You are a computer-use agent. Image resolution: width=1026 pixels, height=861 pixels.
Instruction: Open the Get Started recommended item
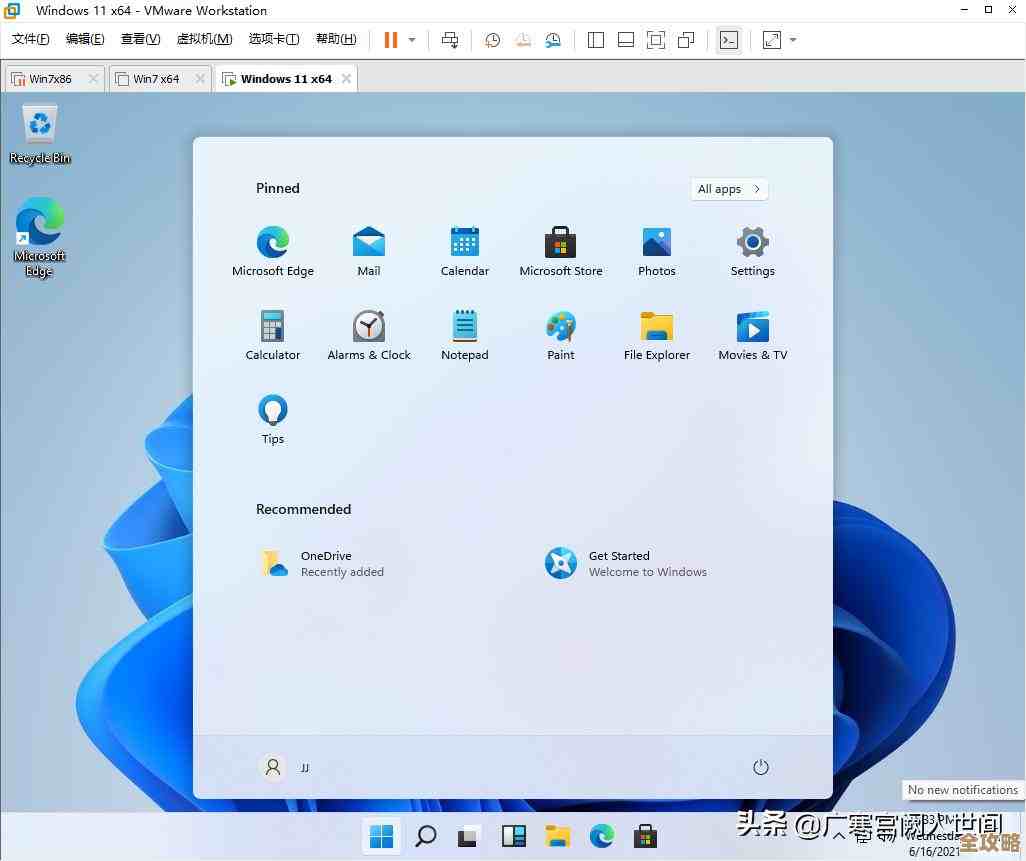tap(619, 563)
